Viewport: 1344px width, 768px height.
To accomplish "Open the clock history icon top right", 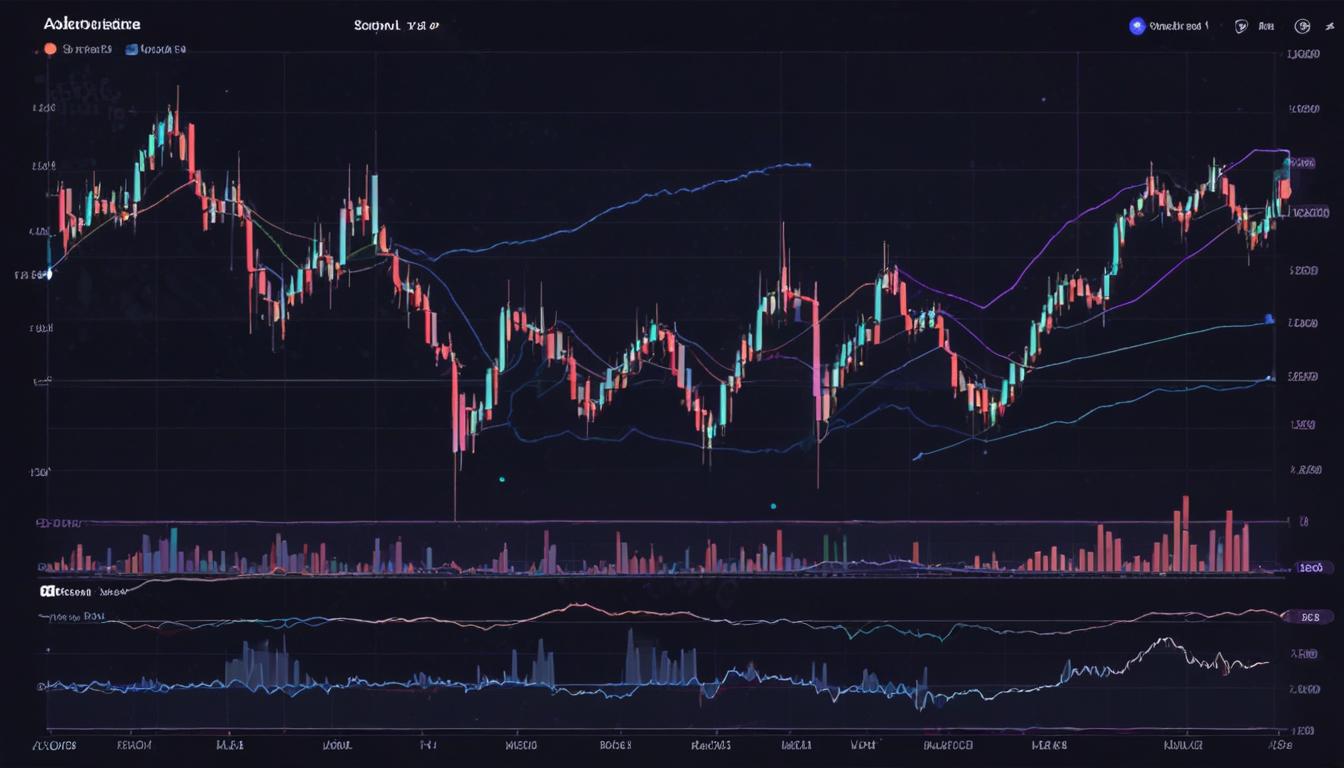I will point(1305,26).
